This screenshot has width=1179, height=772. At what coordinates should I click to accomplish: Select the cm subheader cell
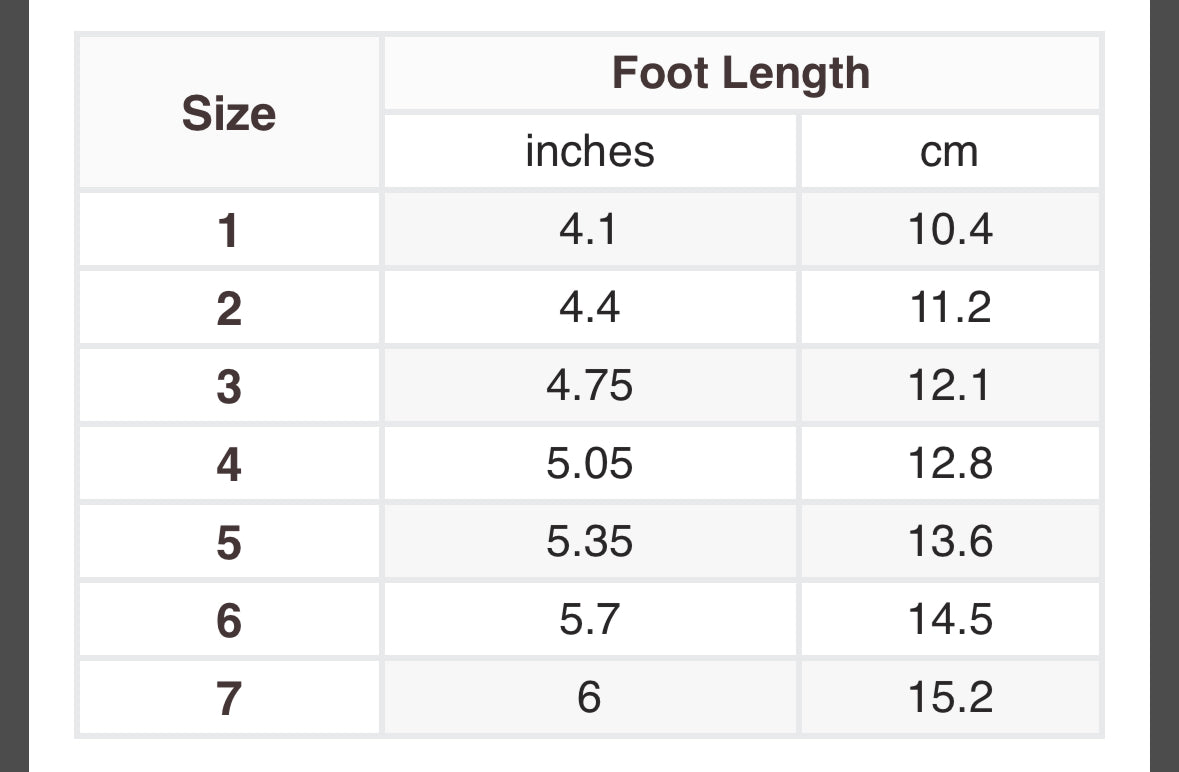(x=950, y=151)
